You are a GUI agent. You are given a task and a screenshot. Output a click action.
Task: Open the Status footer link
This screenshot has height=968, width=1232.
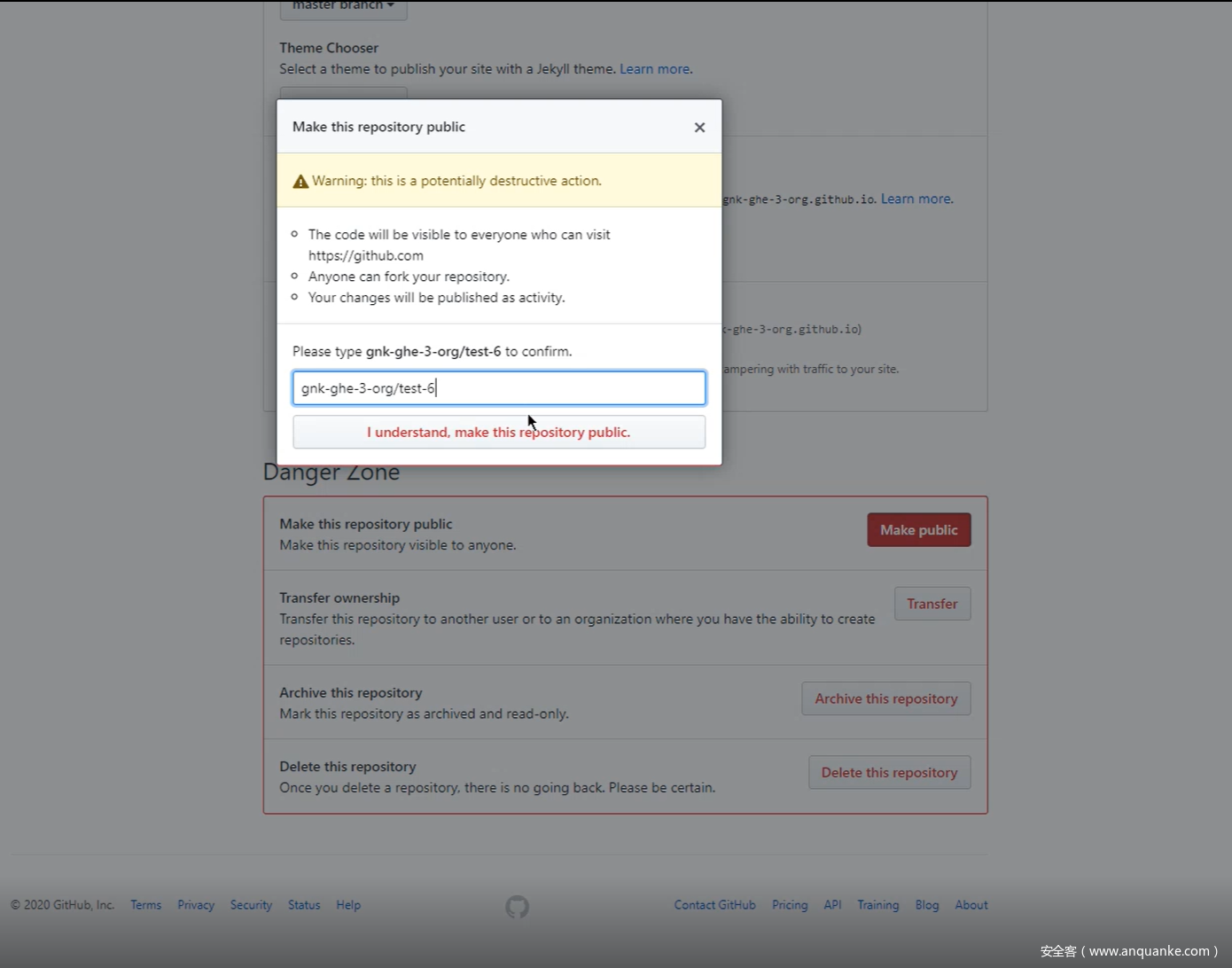point(304,905)
